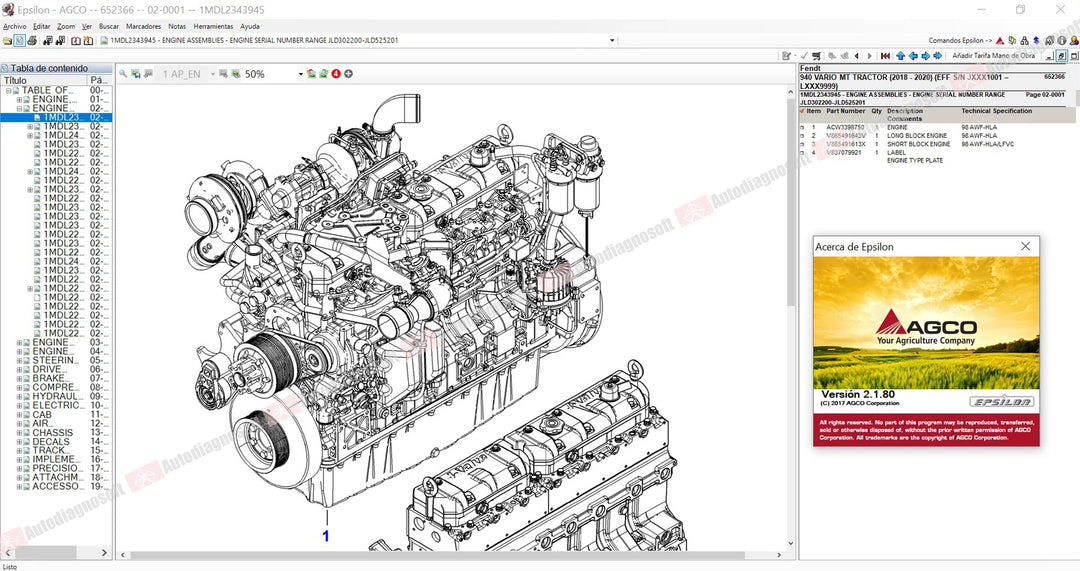Expand the CHASSIS tree node

19,433
